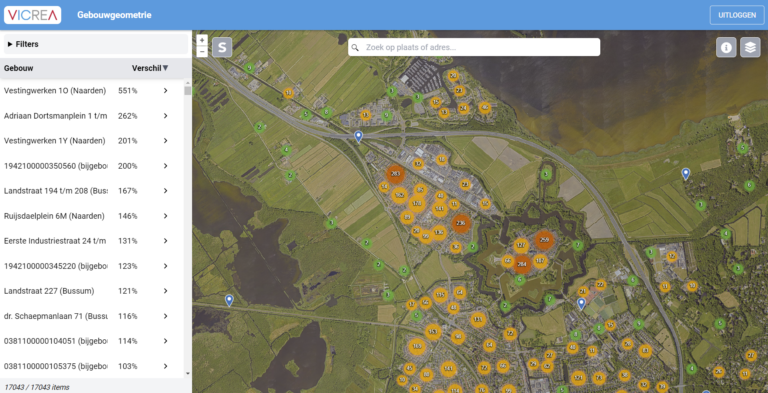Sort by the Verschil column arrow
Image resolution: width=768 pixels, height=393 pixels.
point(166,68)
